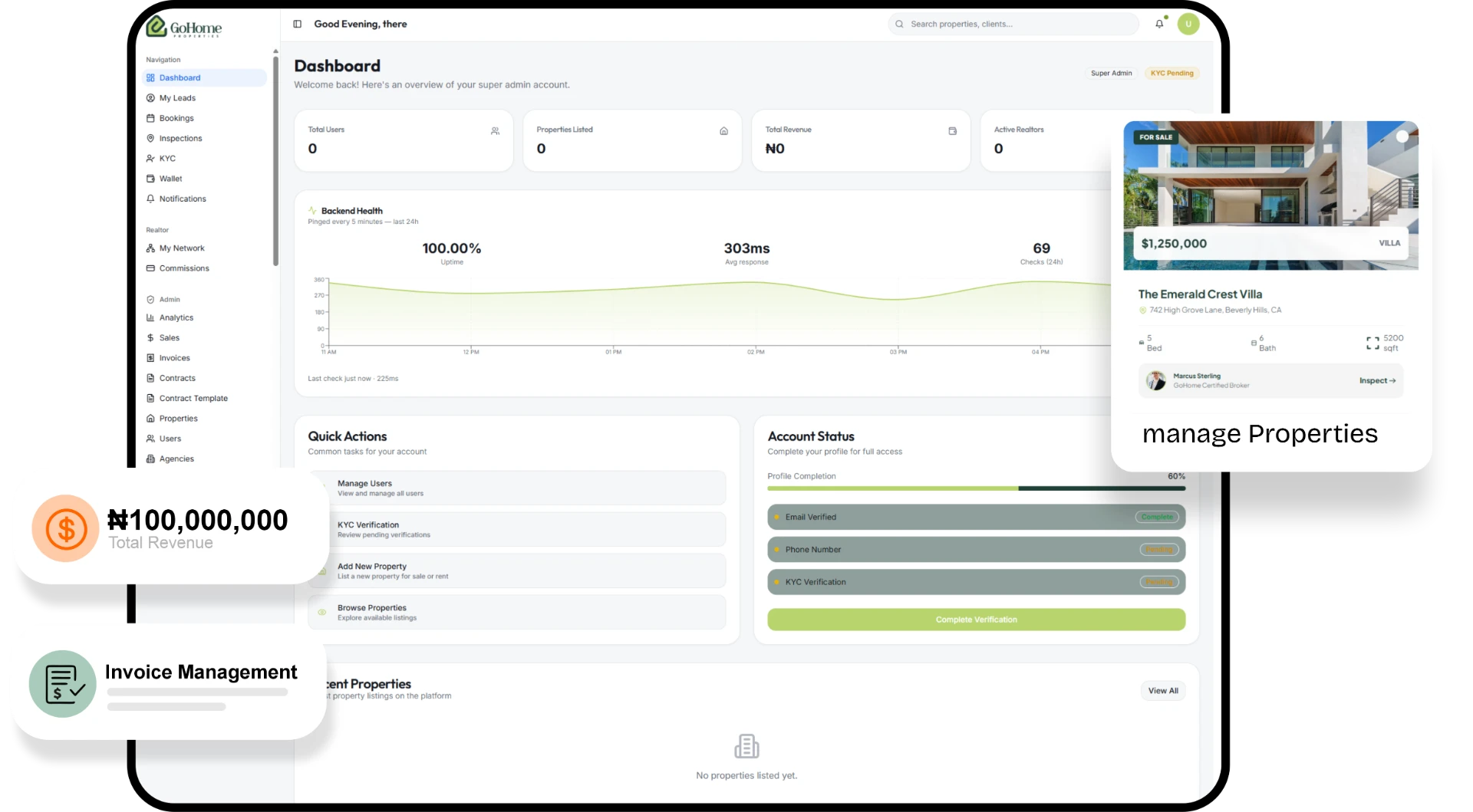Click the My Leads icon
The width and height of the screenshot is (1473, 812).
(x=150, y=97)
